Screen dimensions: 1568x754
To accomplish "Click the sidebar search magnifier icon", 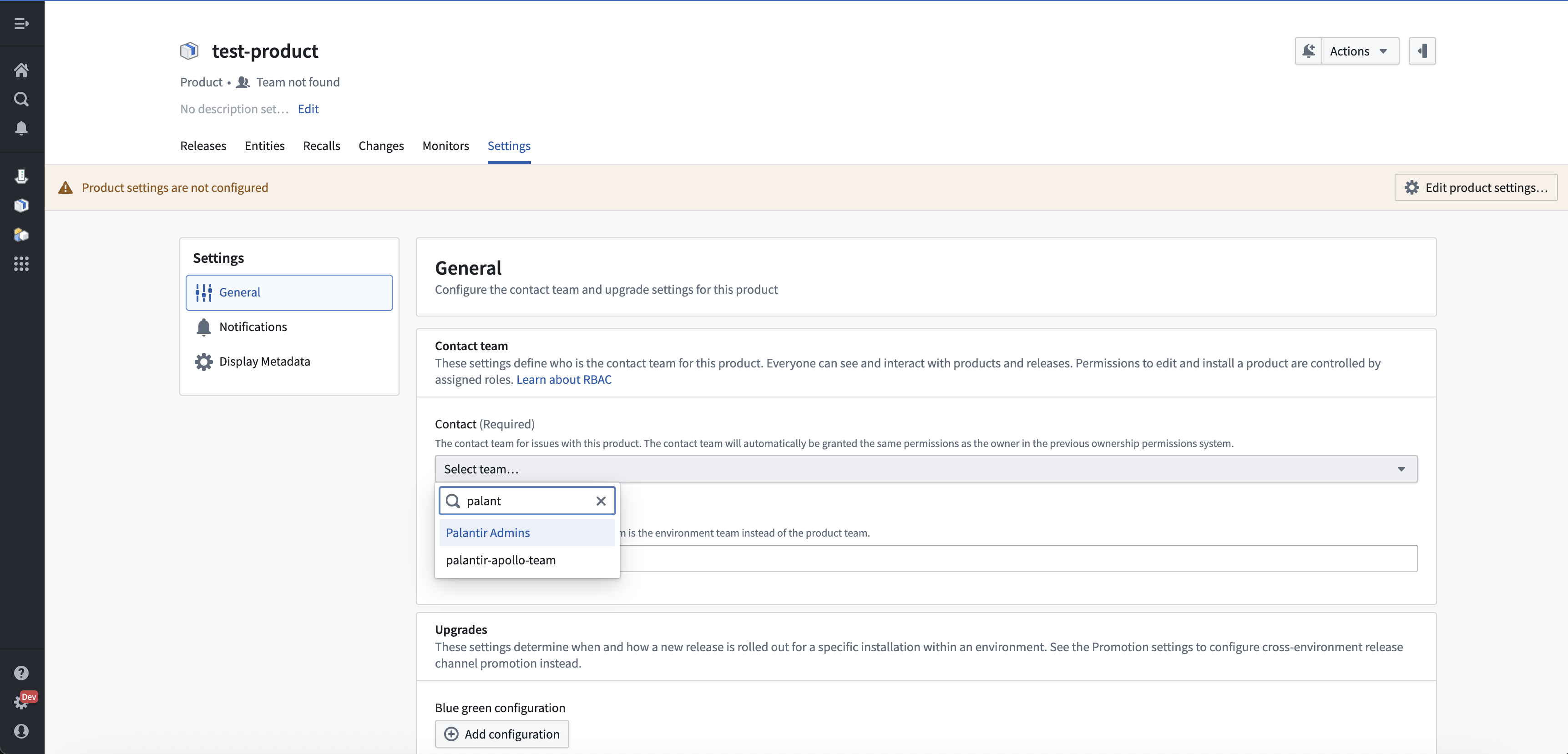I will coord(21,99).
